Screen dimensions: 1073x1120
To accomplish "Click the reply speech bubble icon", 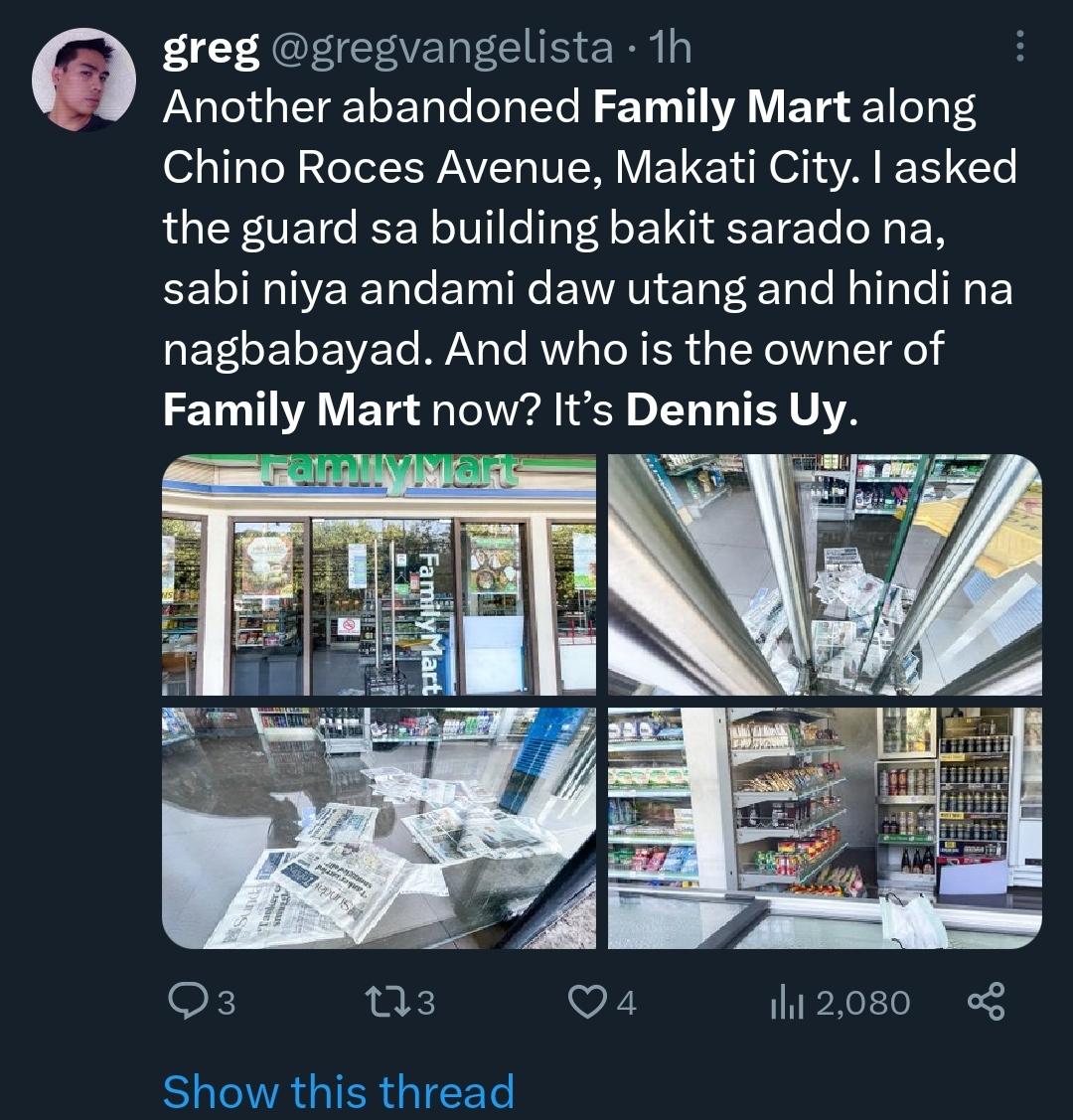I will click(187, 1002).
